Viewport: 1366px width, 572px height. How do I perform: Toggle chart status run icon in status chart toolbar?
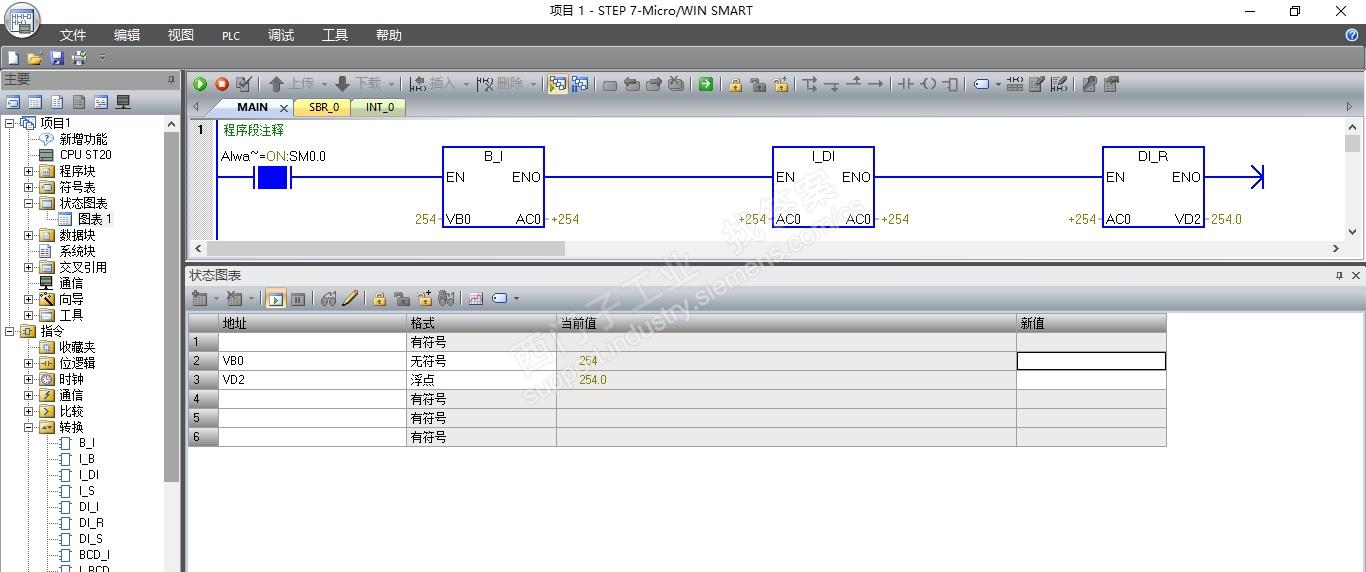tap(276, 298)
